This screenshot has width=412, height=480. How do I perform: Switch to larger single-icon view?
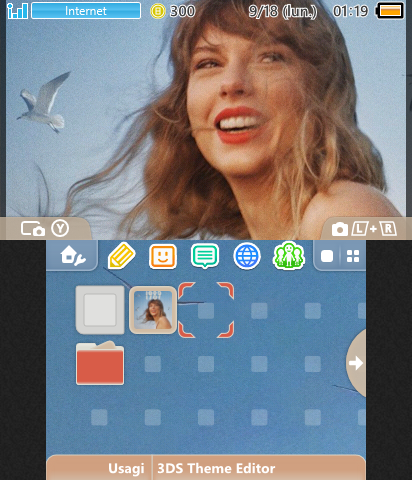327,256
